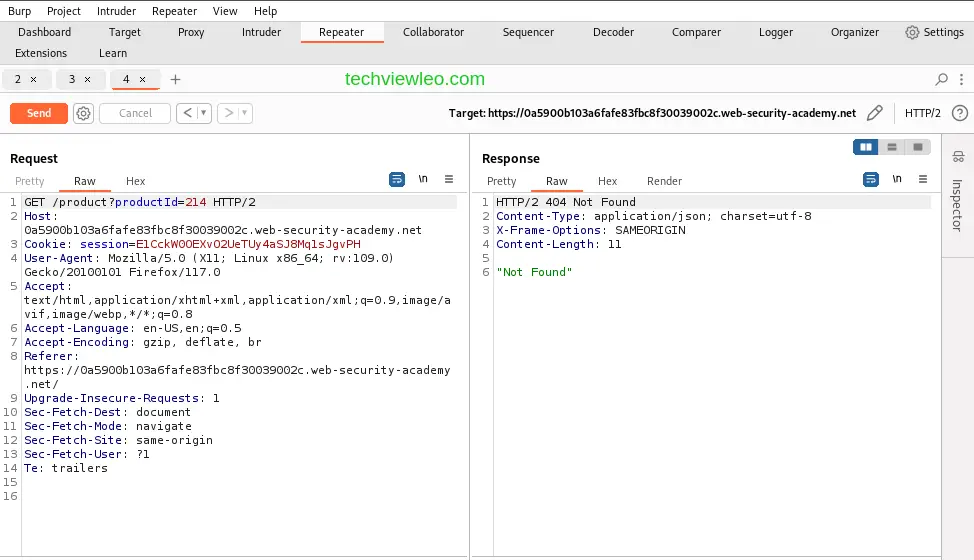Open the Settings button at top right
This screenshot has width=974, height=560.
[934, 32]
